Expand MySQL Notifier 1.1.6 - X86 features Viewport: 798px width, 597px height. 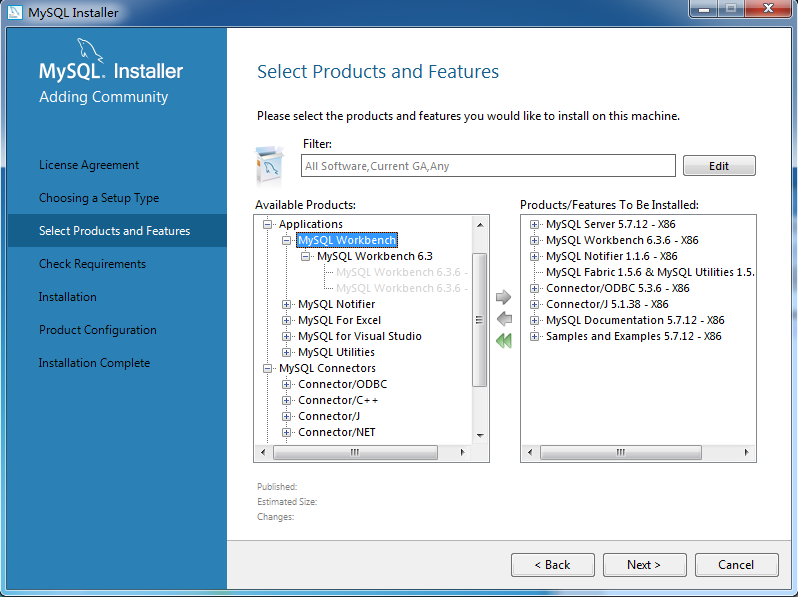tap(534, 257)
